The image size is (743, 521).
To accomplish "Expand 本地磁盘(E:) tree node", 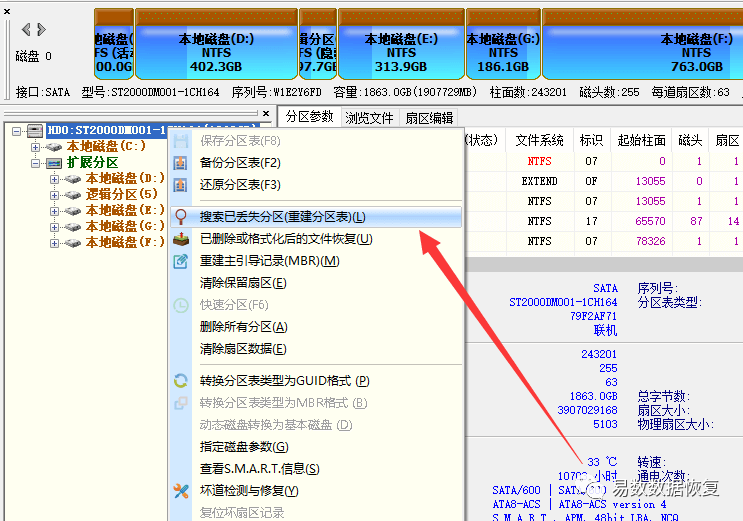I will (x=54, y=211).
